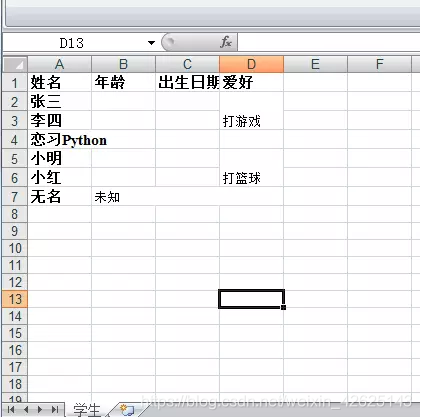Select row 4 header
The image size is (422, 420).
coord(14,139)
